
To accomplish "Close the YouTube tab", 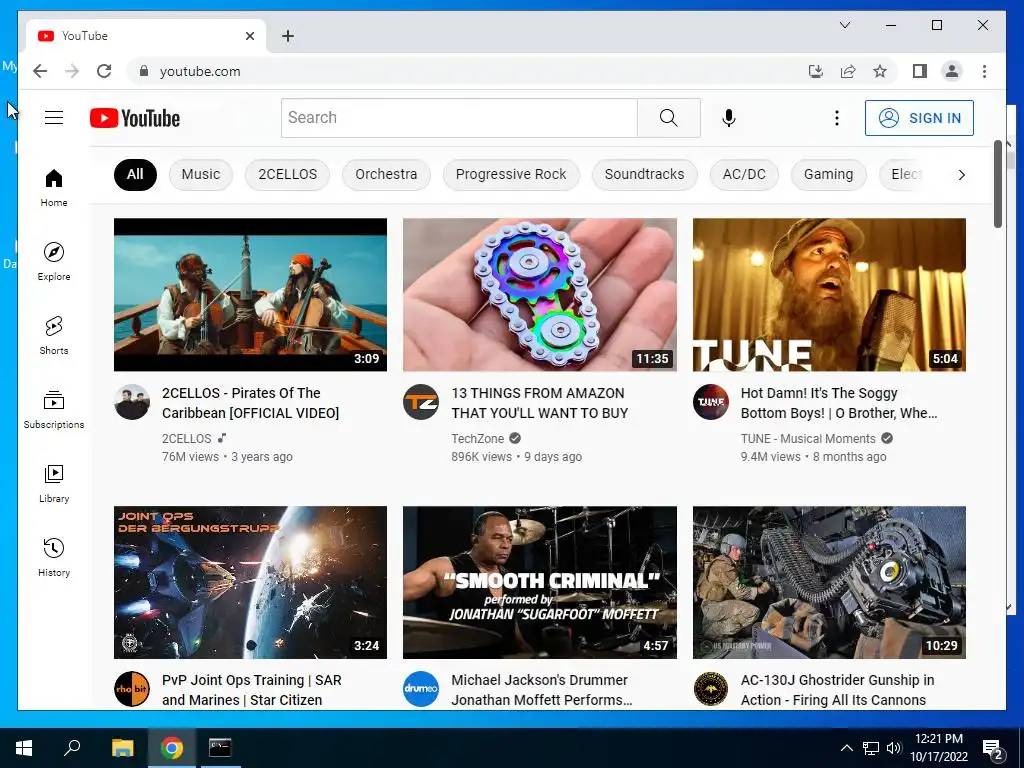I will point(249,36).
